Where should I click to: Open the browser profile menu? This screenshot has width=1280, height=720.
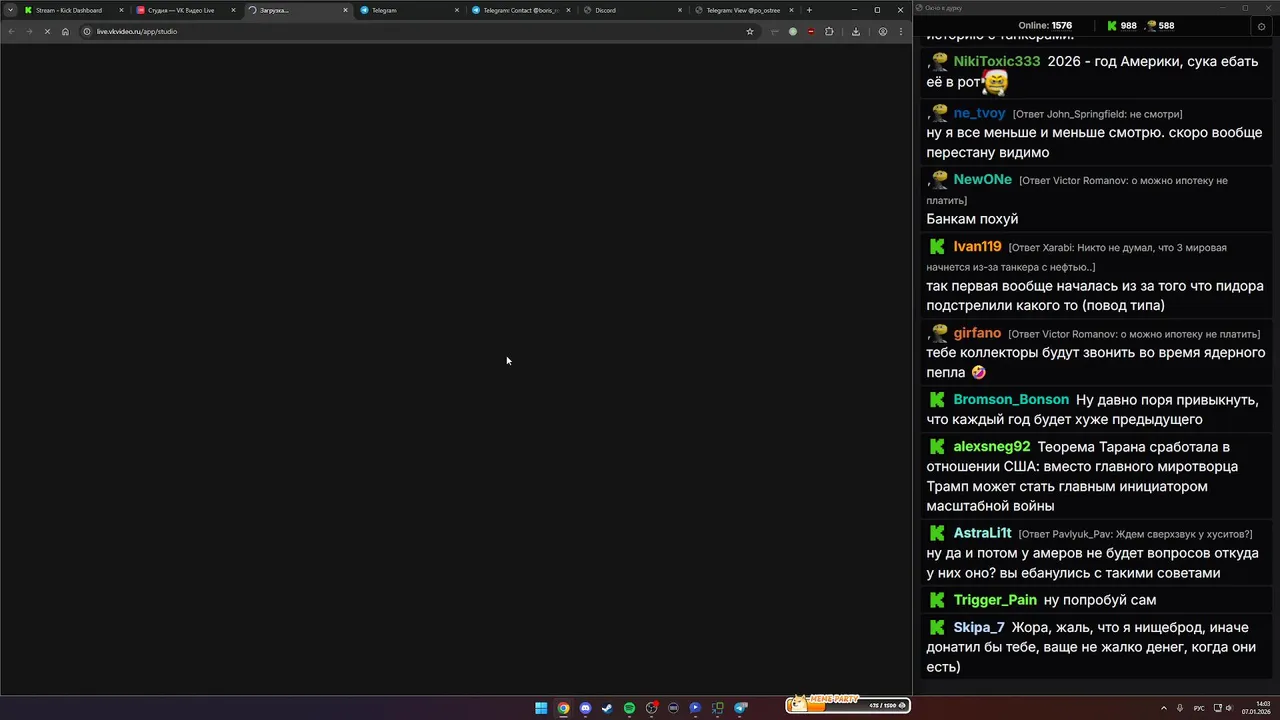[882, 31]
